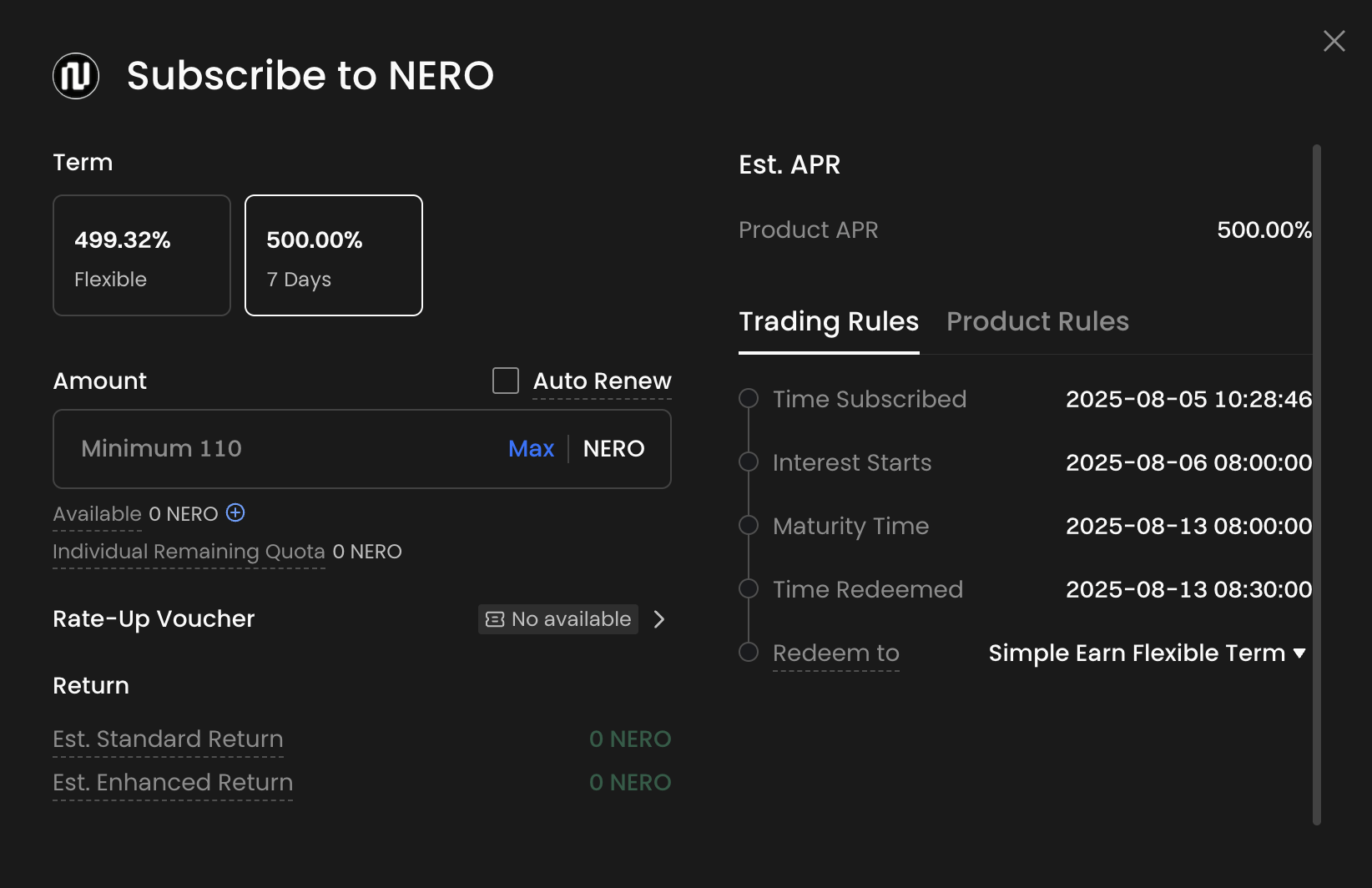Viewport: 1372px width, 888px height.
Task: Click the NERO coin logo icon
Action: [x=76, y=76]
